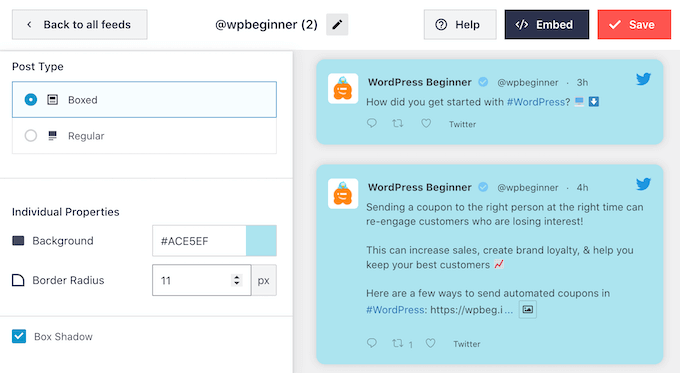Click the like heart on the 4h tweet

click(430, 344)
